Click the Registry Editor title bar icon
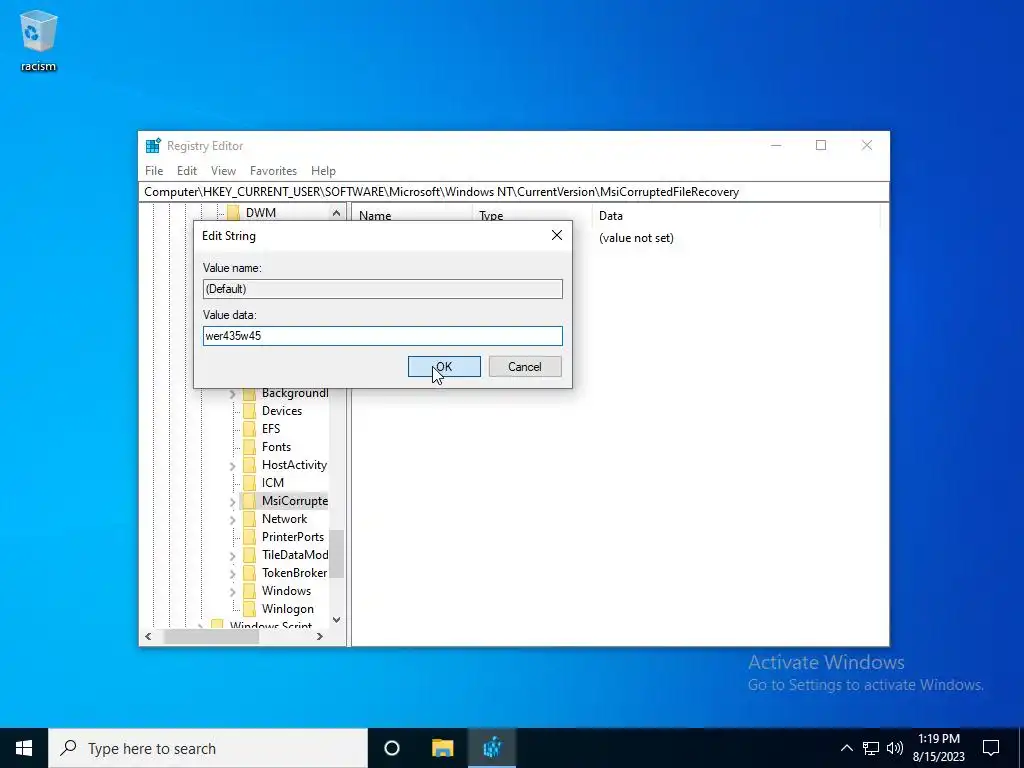 pos(153,146)
